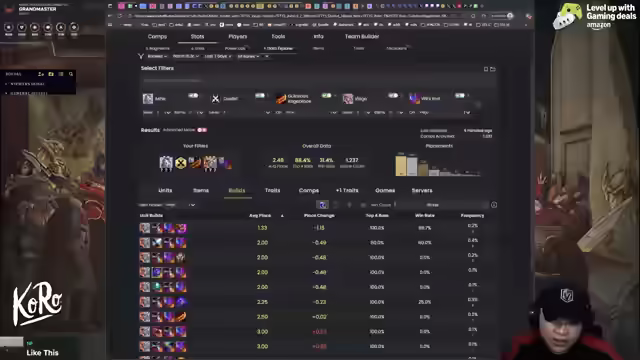The image size is (640, 360).
Task: Select the highlighted view-mode icon above Place Change
Action: [x=322, y=205]
